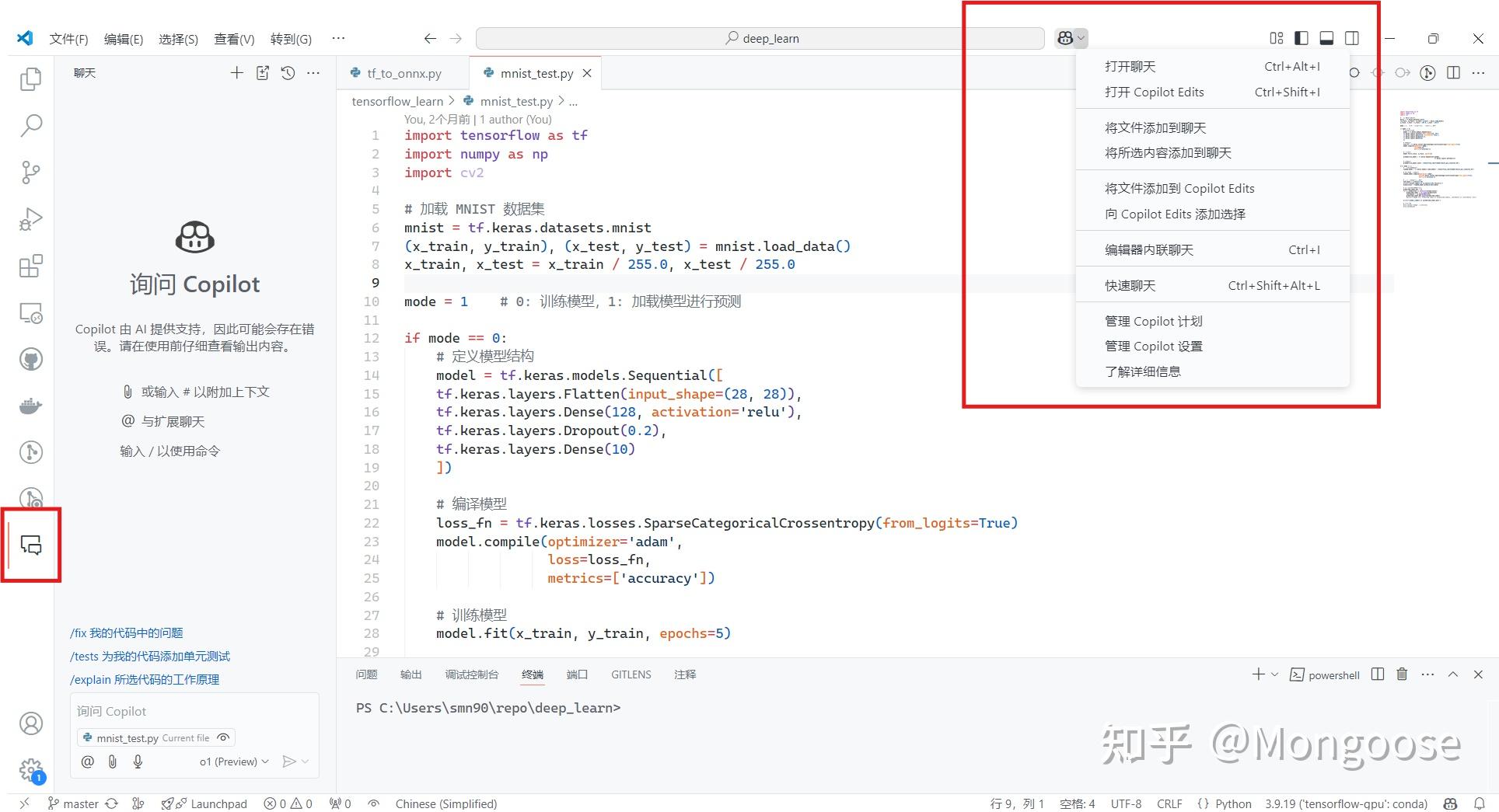Image resolution: width=1499 pixels, height=812 pixels.
Task: Open the o1 (Preview) model dropdown
Action: [234, 761]
